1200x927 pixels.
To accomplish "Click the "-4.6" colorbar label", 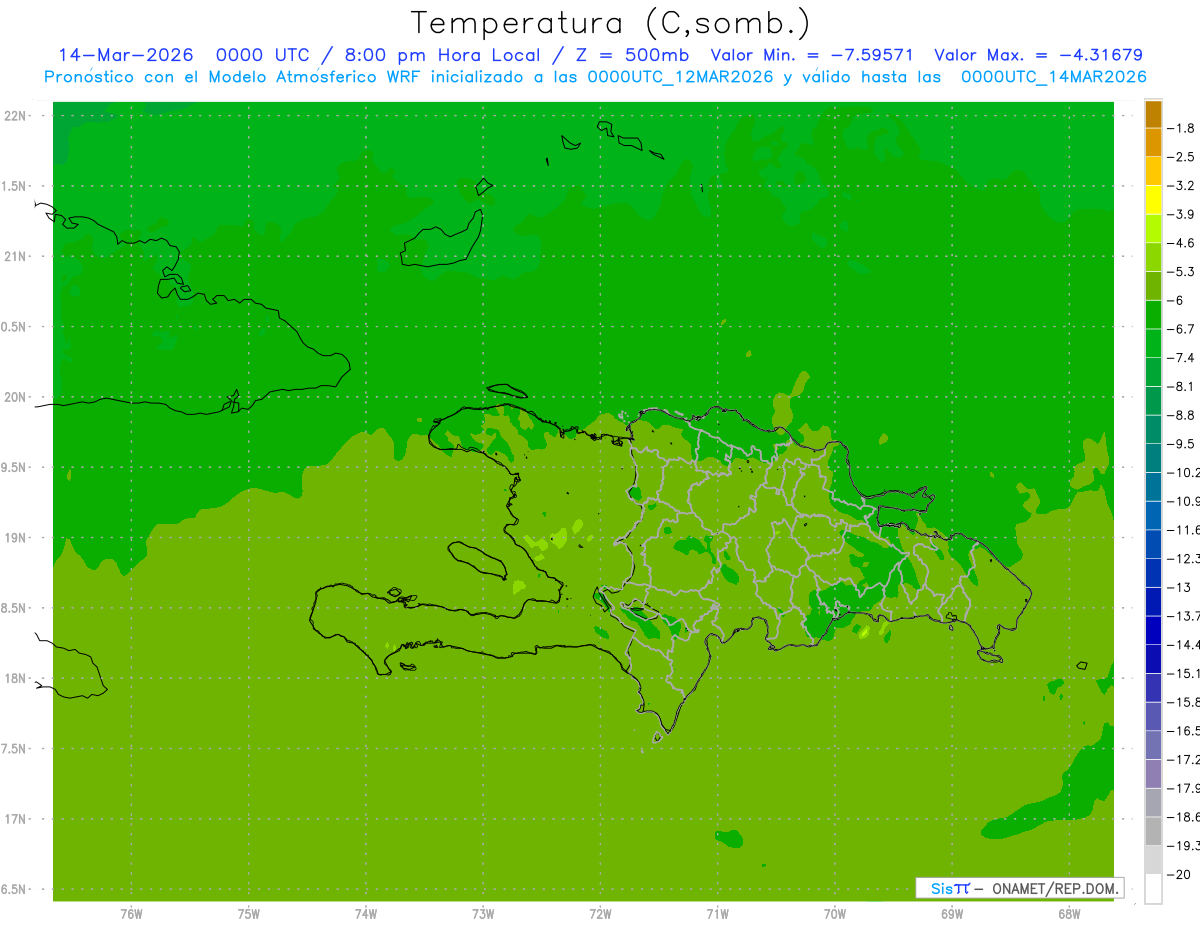I will (x=1182, y=243).
